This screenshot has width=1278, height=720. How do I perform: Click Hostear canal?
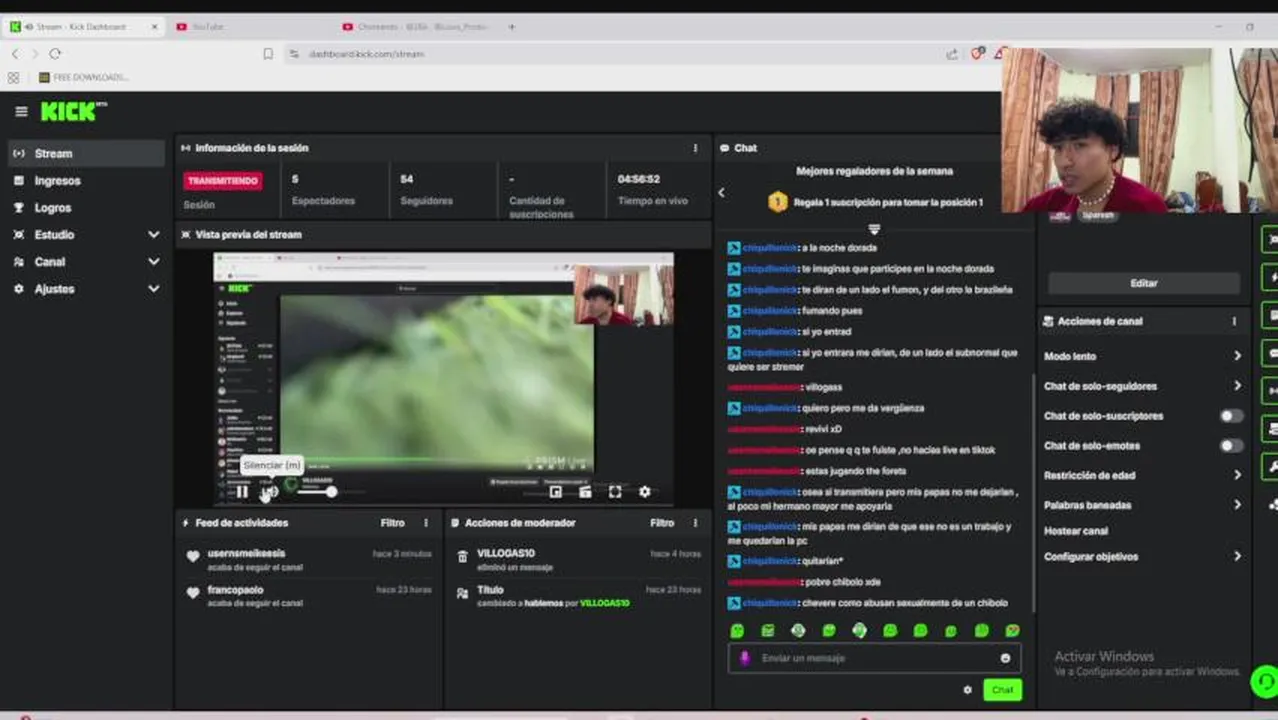1076,531
